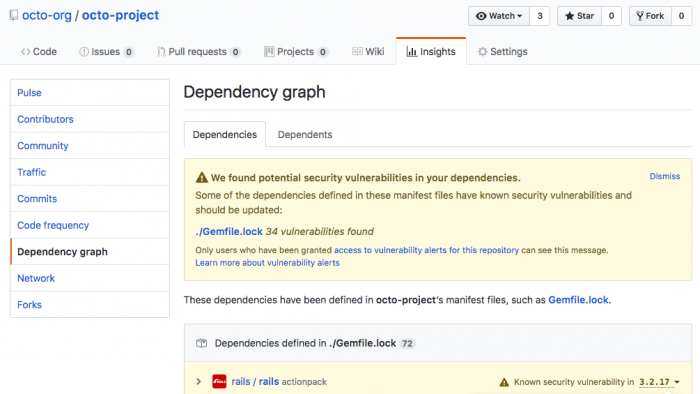Screen dimensions: 700x394
Task: Open Community in the sidebar
Action: [x=90, y=145]
